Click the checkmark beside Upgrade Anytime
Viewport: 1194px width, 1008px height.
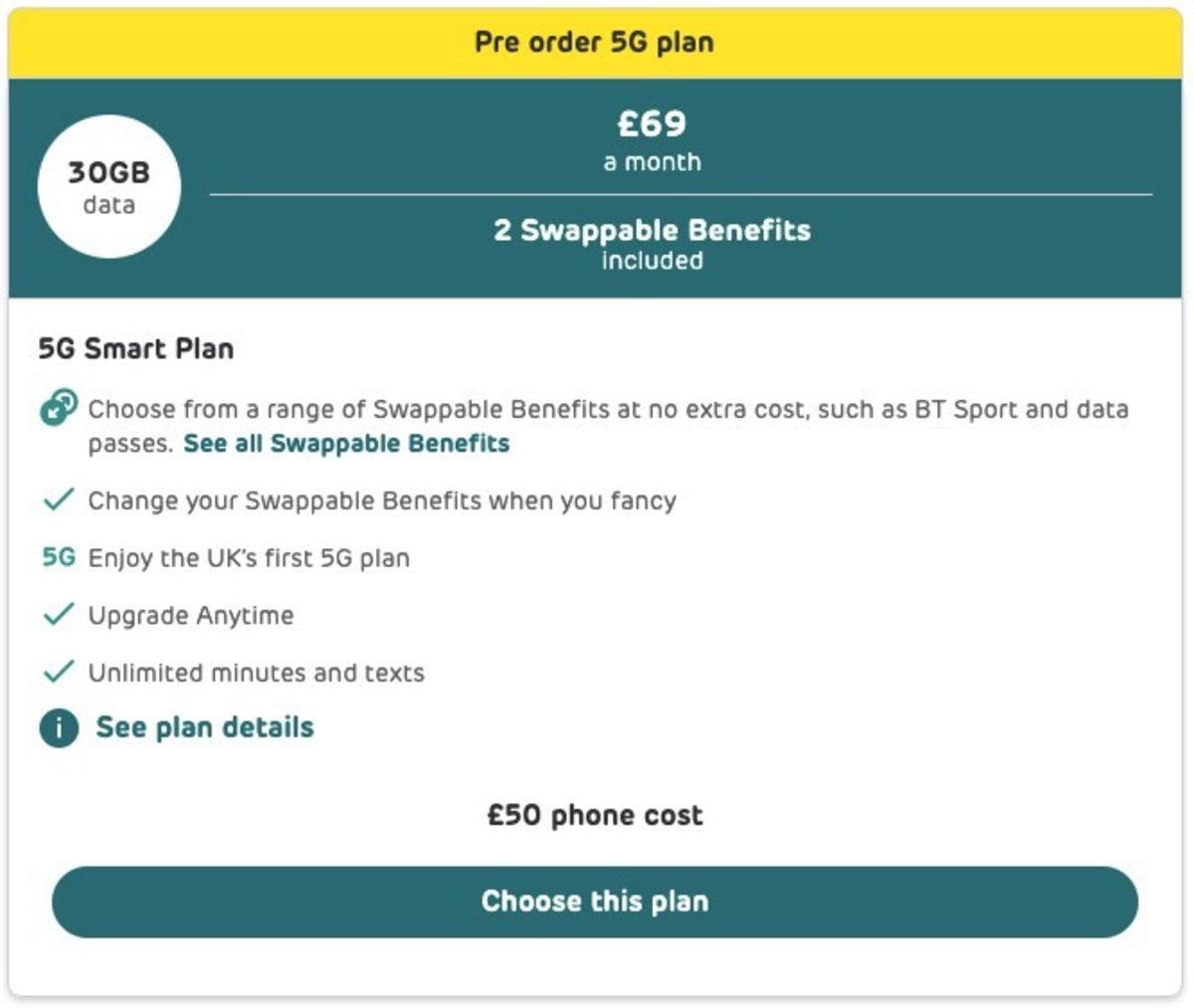pyautogui.click(x=59, y=615)
